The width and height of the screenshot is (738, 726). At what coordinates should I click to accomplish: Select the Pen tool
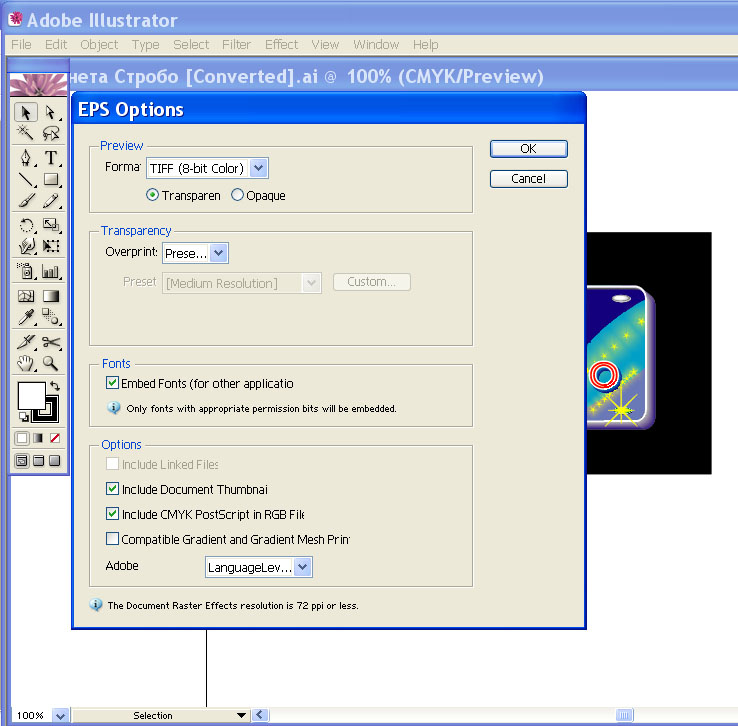pyautogui.click(x=25, y=158)
